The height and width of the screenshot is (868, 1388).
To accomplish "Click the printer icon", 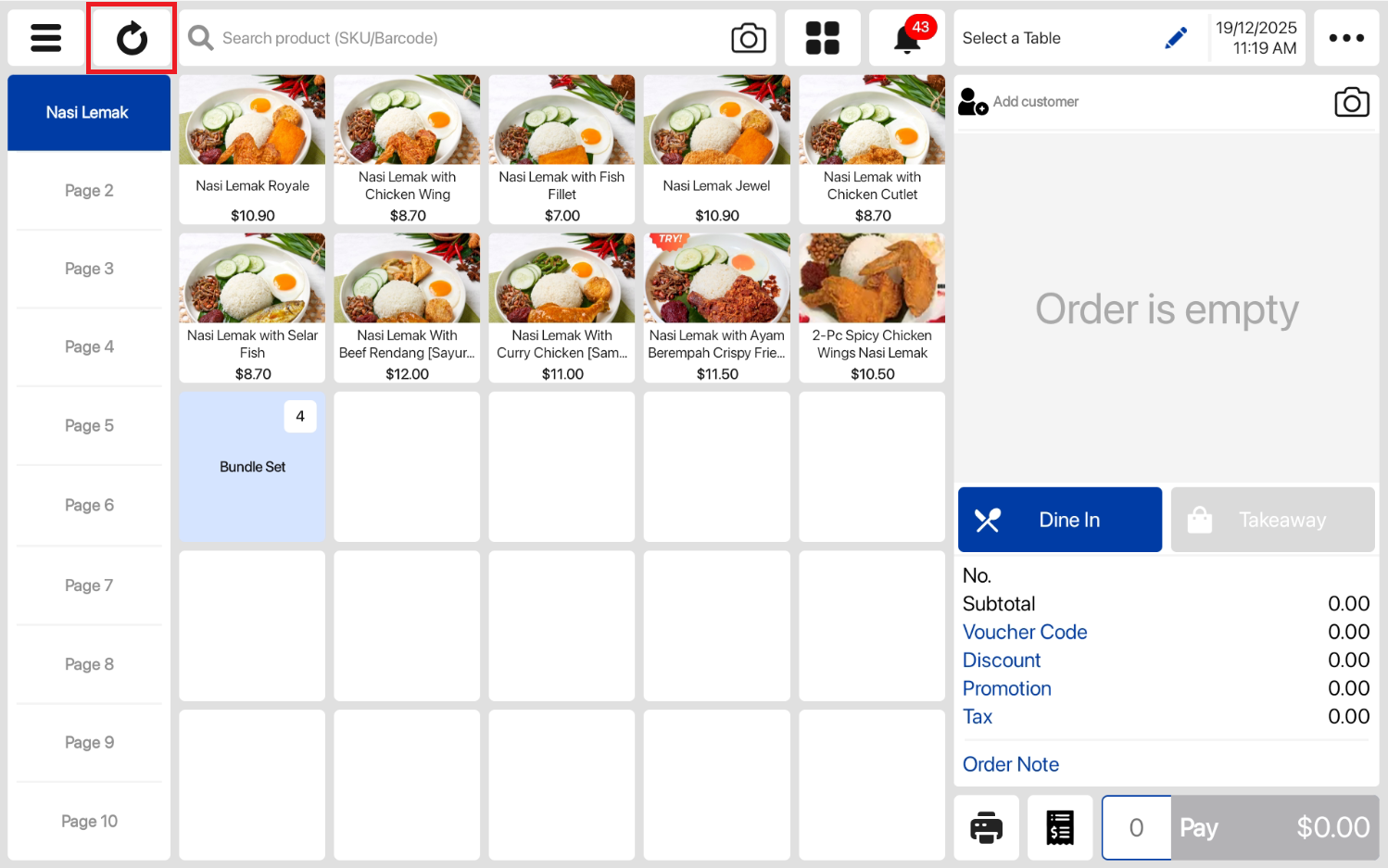I will coord(986,827).
